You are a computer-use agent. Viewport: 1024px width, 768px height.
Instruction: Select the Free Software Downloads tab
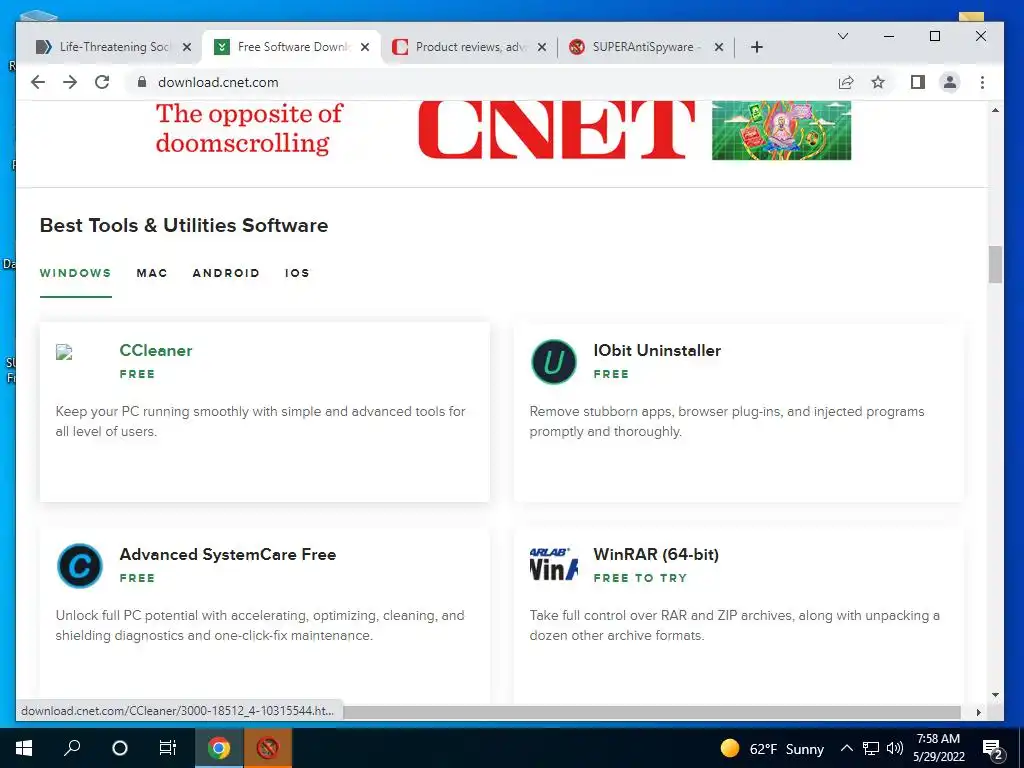(x=292, y=47)
